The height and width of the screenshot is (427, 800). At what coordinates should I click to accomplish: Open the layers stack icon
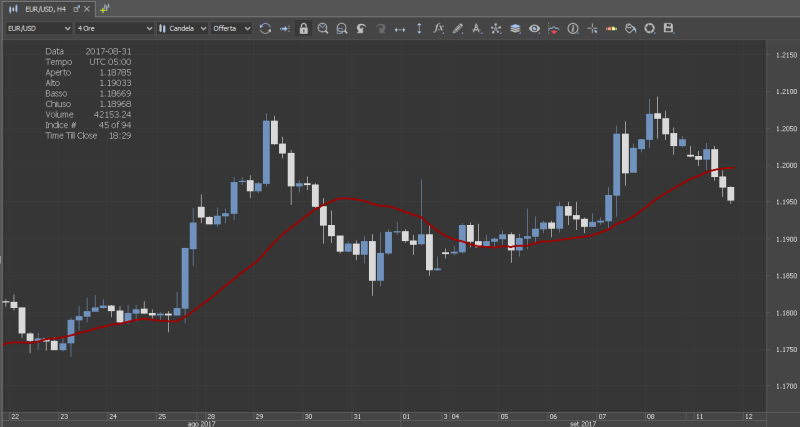click(x=515, y=28)
